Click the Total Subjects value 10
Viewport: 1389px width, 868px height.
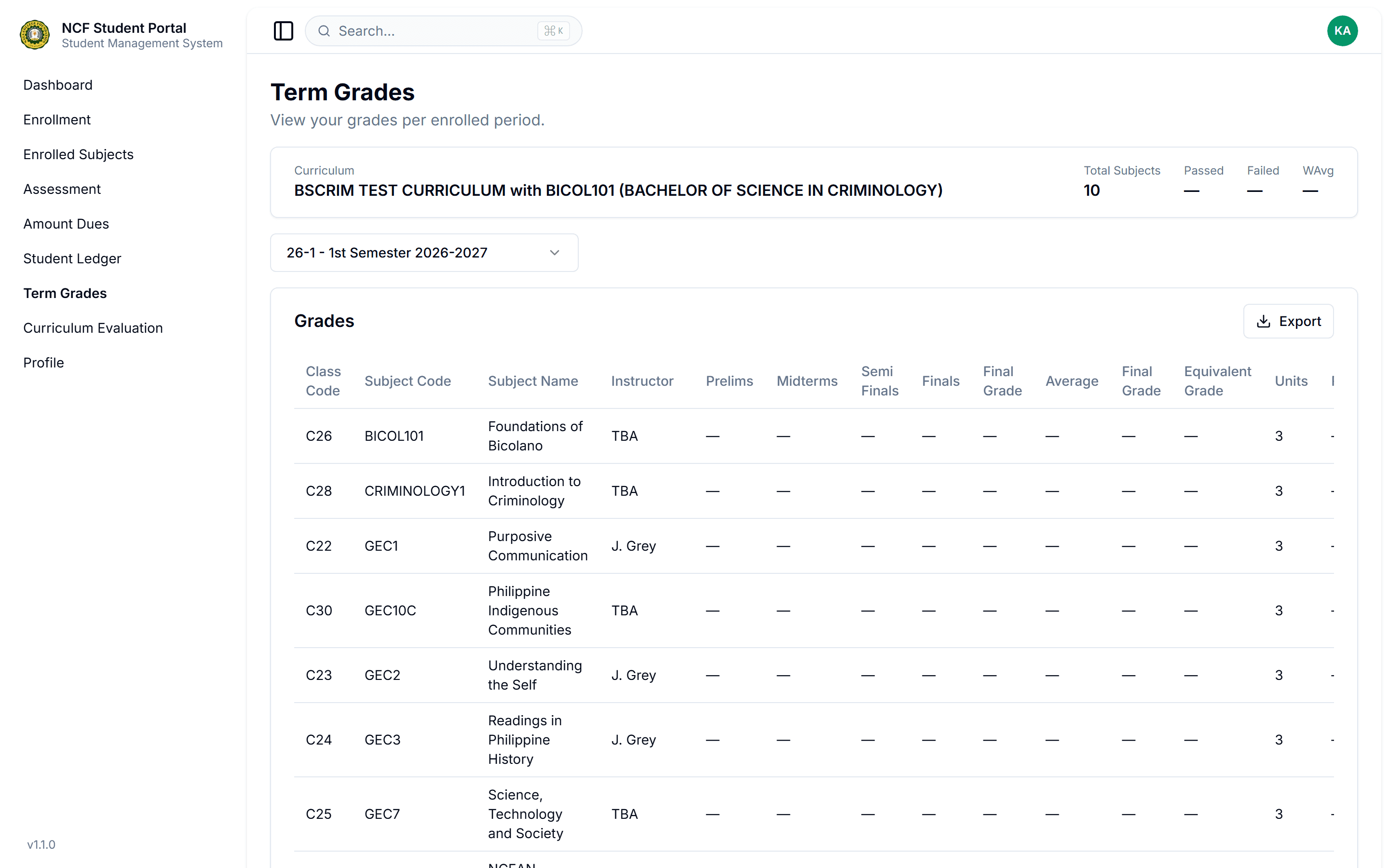(1091, 190)
